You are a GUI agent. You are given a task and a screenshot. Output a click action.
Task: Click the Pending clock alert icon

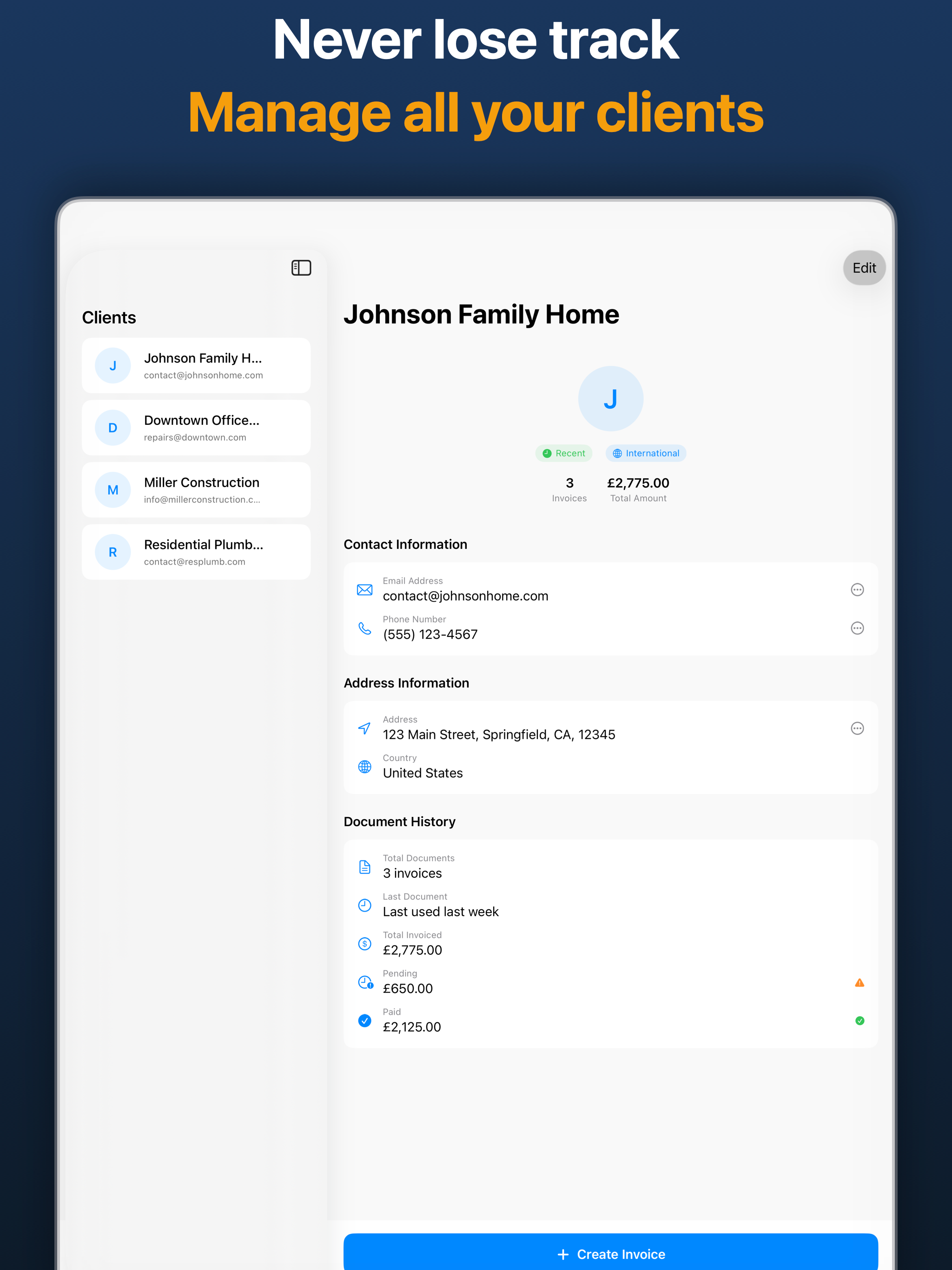[365, 982]
